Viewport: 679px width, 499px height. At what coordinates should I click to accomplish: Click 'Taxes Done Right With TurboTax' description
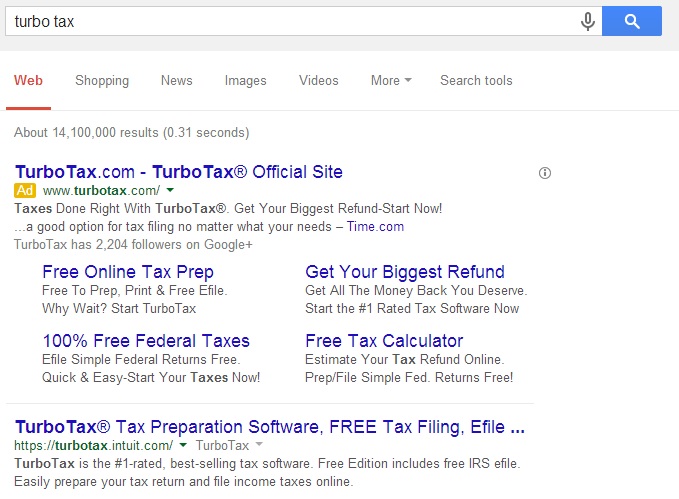228,208
